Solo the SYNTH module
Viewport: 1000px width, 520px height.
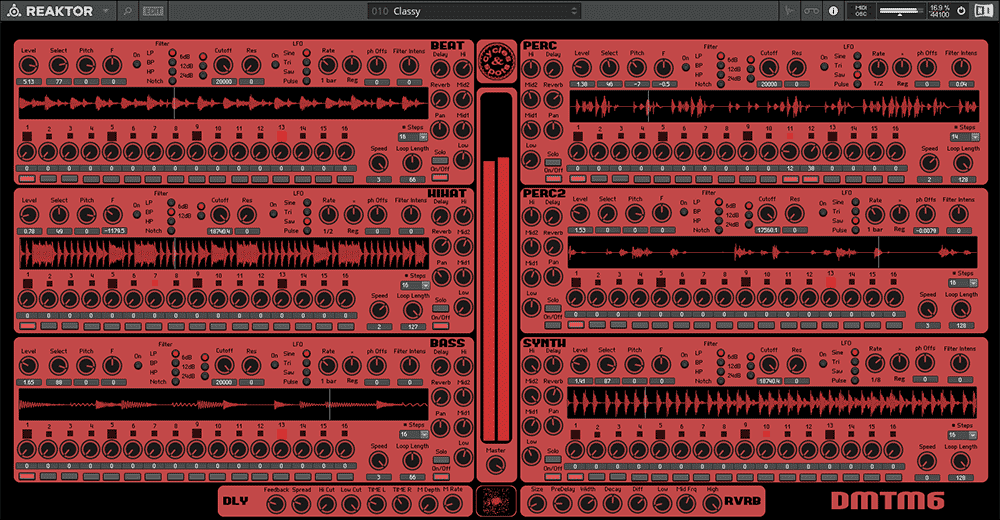pyautogui.click(x=553, y=459)
